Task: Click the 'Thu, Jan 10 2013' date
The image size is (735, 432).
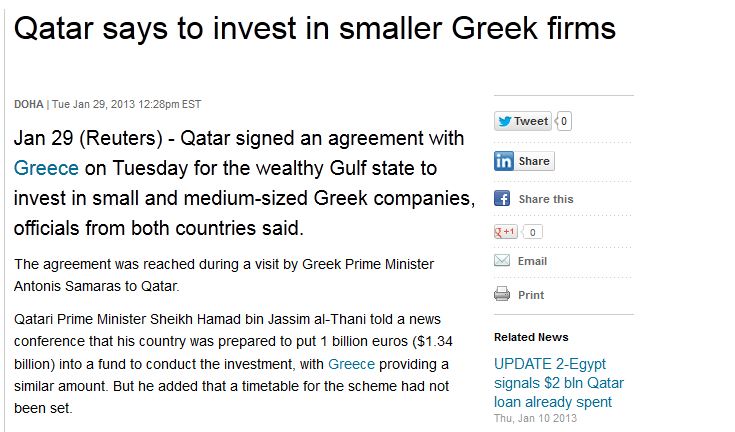Action: tap(535, 417)
